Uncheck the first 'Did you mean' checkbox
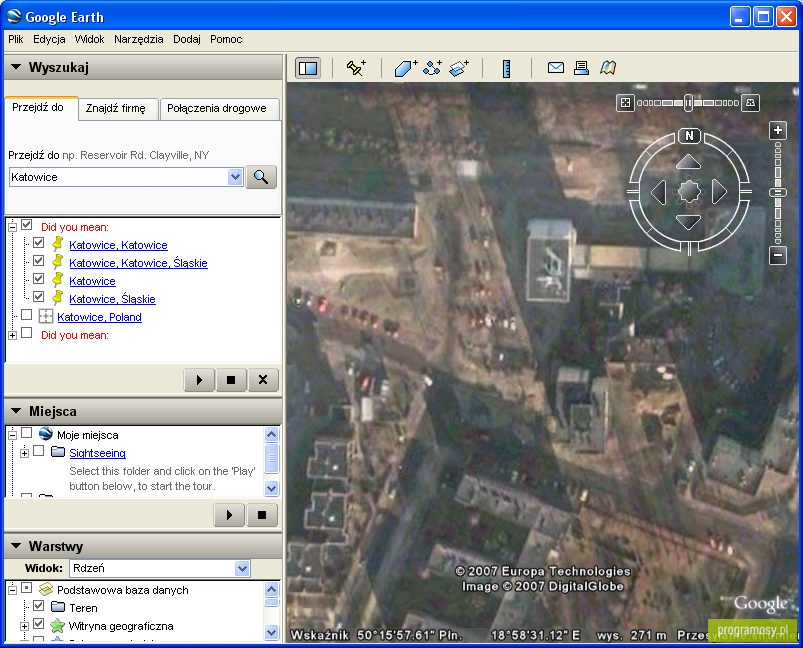Viewport: 803px width, 648px height. 27,225
